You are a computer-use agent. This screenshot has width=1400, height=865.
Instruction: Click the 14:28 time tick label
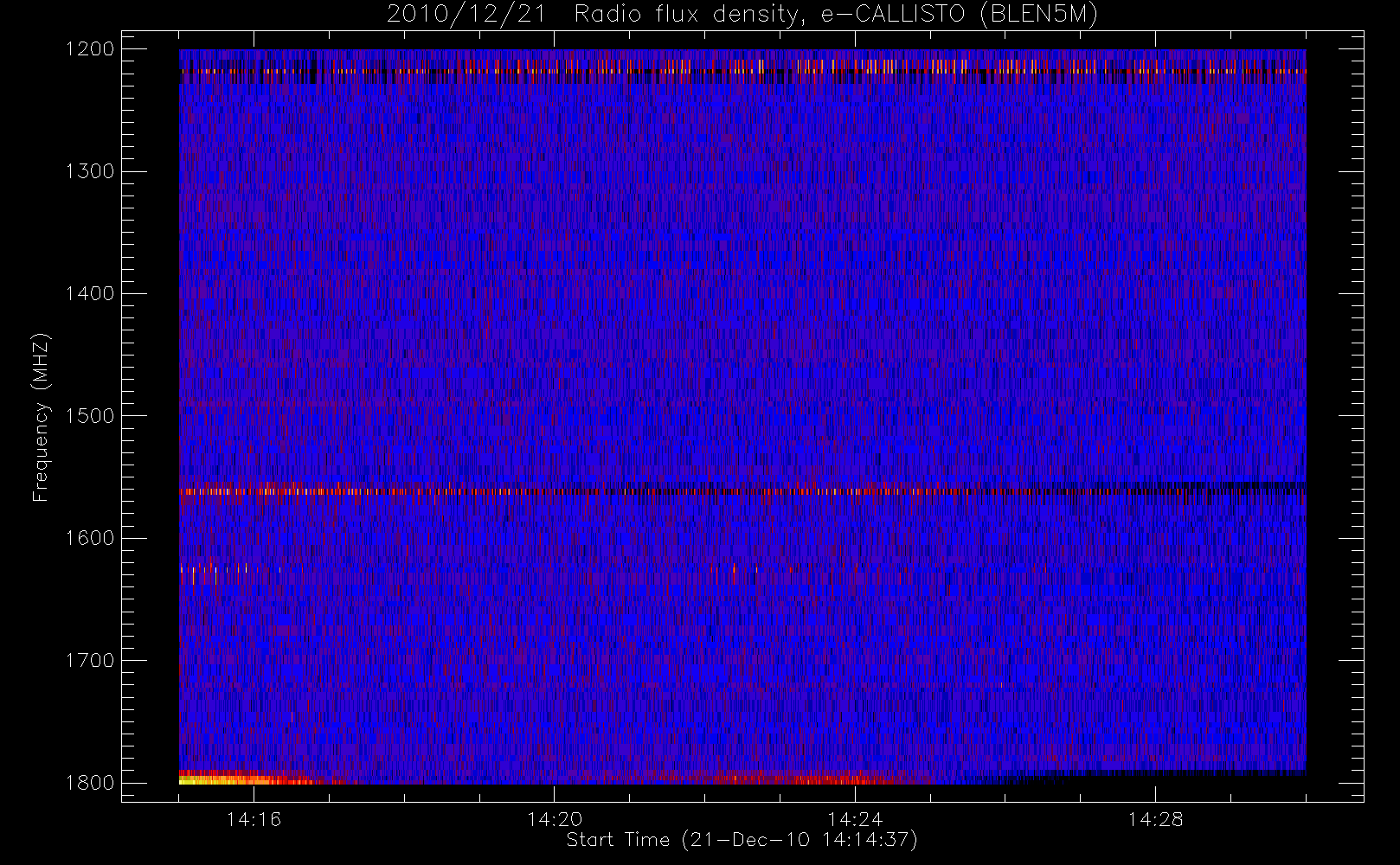click(x=1155, y=819)
